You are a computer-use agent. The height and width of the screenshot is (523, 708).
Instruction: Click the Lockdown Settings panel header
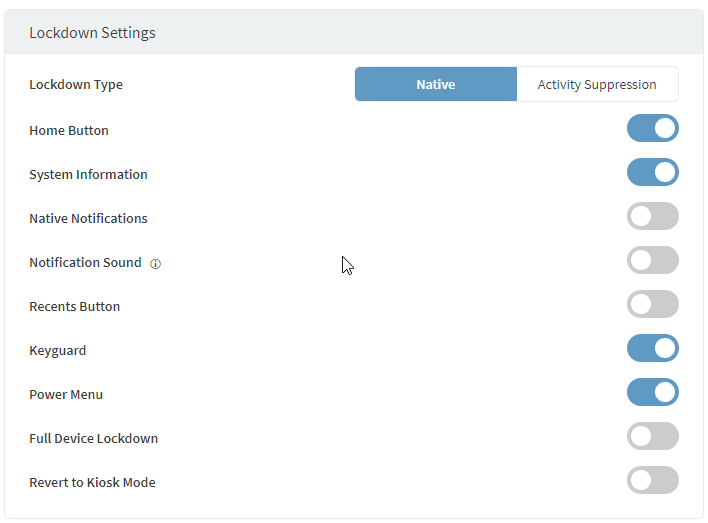(x=92, y=33)
